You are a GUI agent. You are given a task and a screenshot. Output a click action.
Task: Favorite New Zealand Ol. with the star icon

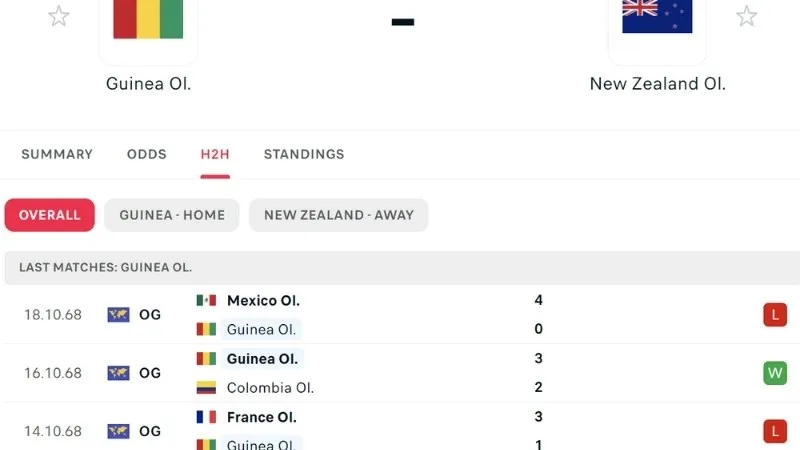pos(746,16)
